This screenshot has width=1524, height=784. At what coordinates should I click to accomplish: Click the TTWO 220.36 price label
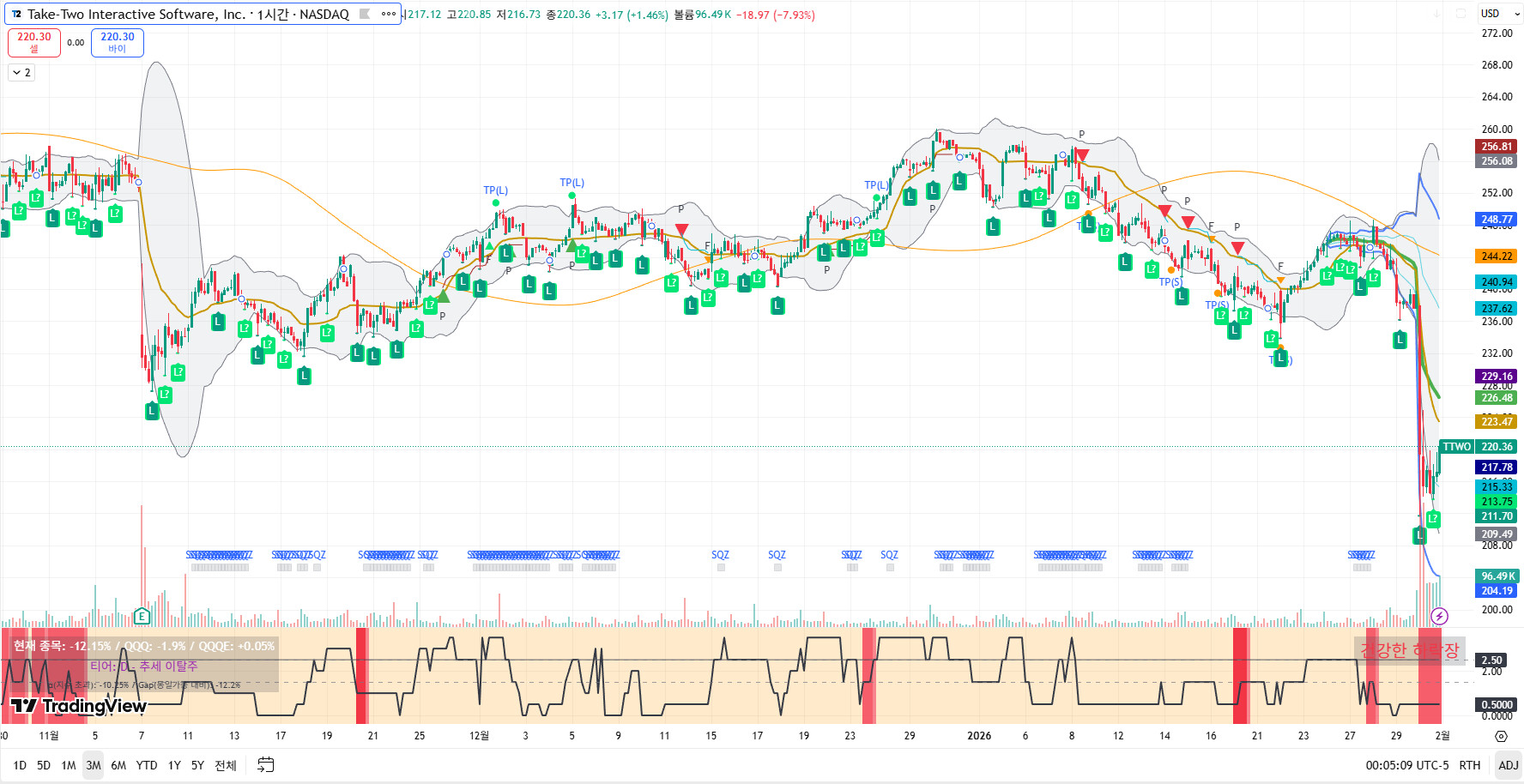pyautogui.click(x=1478, y=447)
